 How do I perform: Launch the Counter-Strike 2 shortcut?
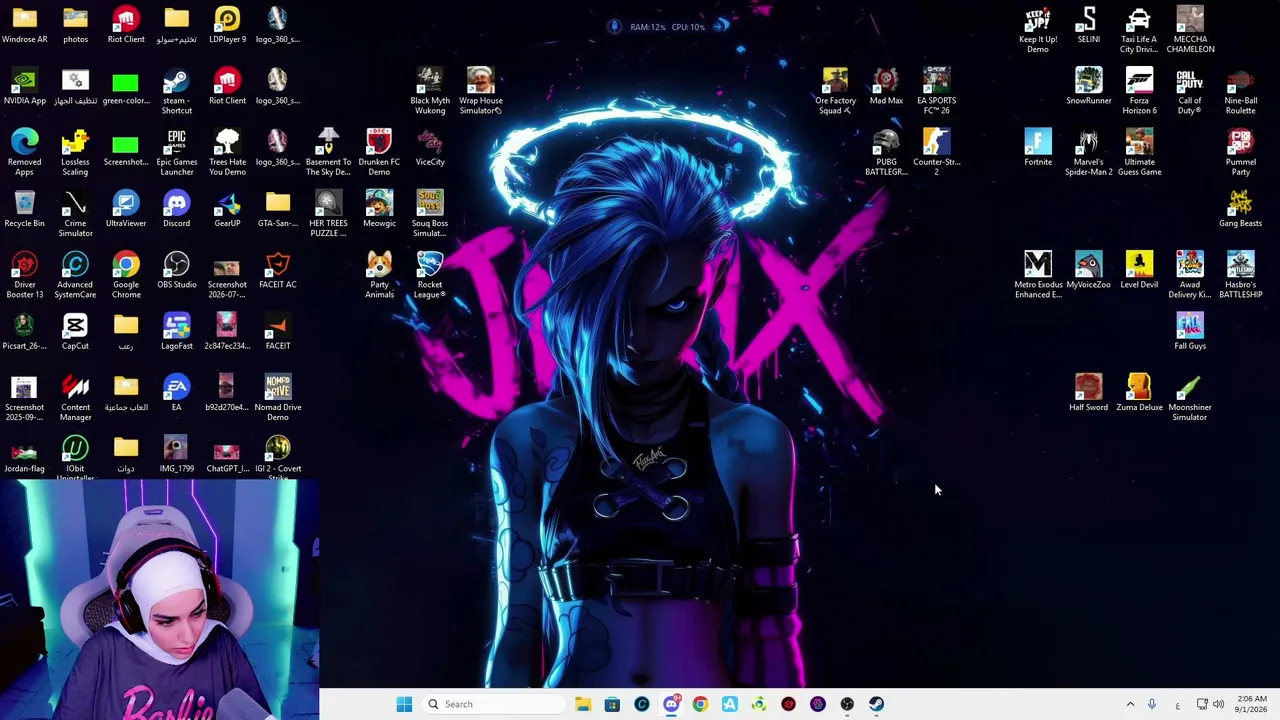coord(936,153)
